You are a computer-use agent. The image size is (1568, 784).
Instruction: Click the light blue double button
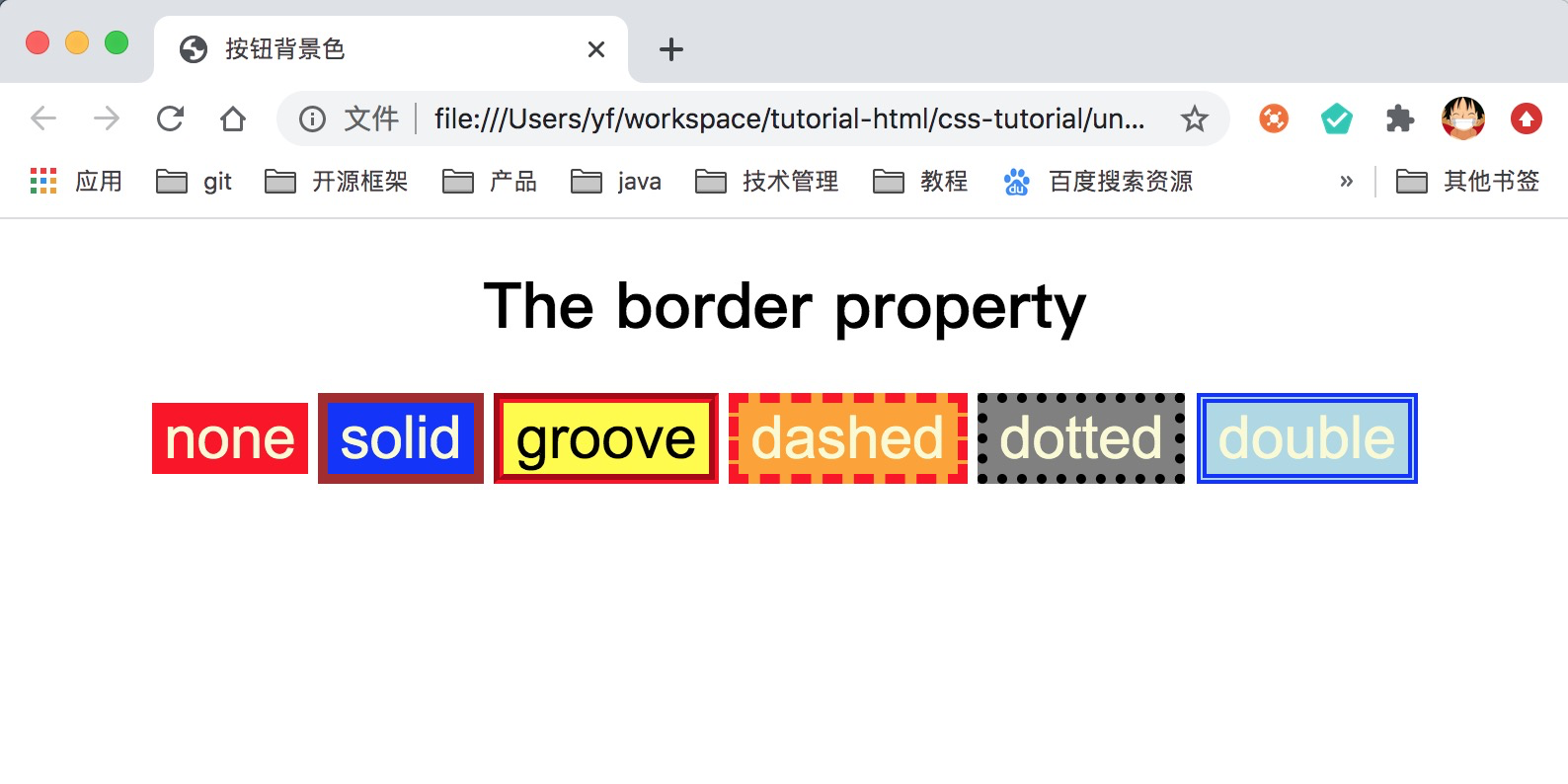click(x=1307, y=438)
